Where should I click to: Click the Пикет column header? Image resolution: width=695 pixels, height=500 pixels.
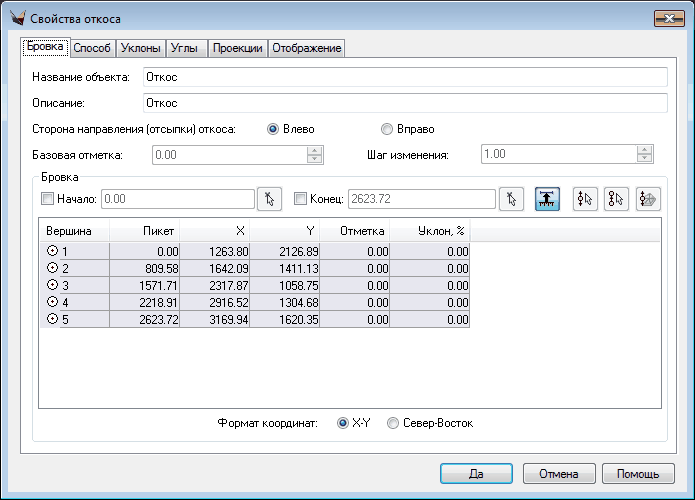[145, 231]
